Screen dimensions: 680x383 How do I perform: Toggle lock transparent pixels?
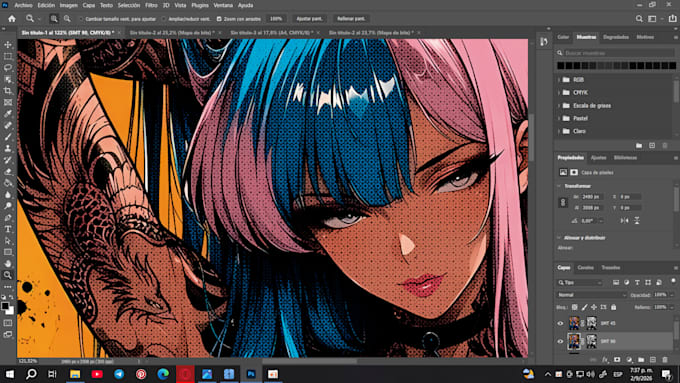575,307
